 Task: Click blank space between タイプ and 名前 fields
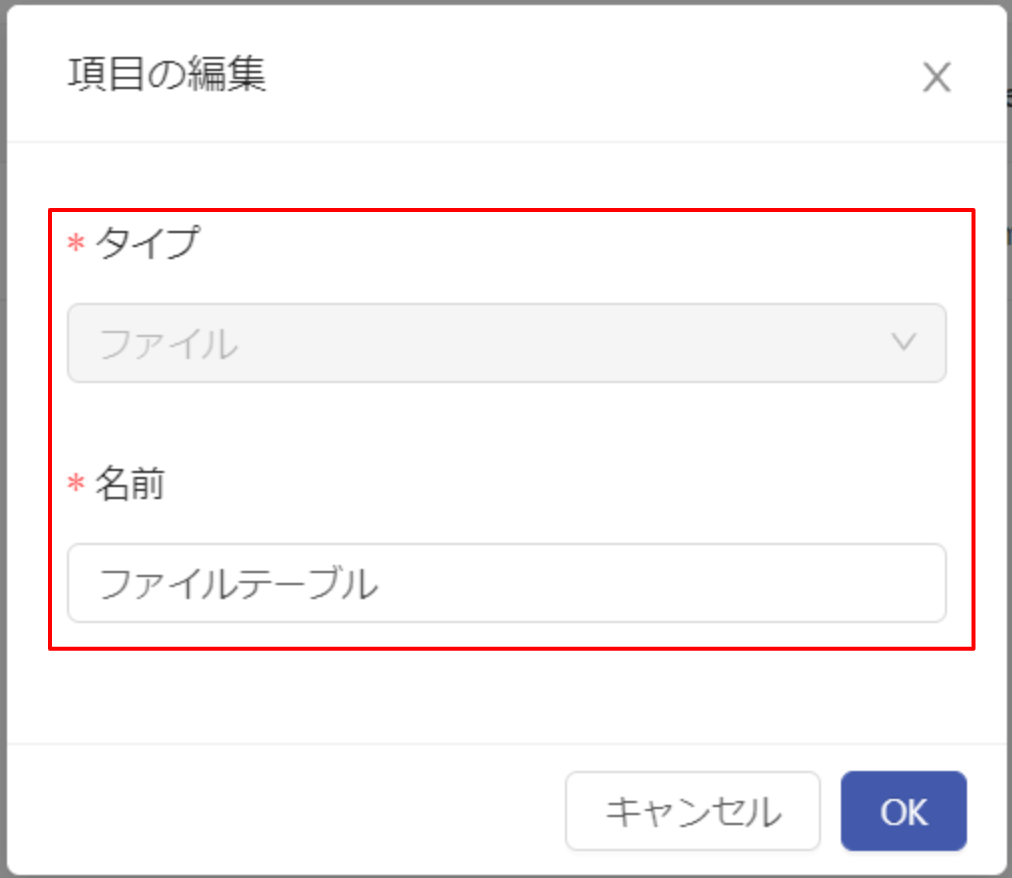[x=507, y=423]
